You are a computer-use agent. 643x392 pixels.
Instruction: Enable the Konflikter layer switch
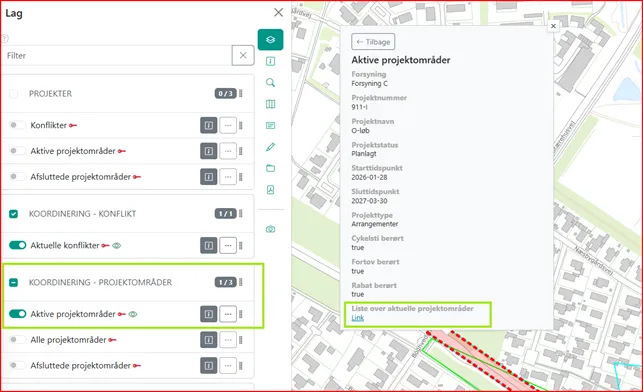coord(17,125)
